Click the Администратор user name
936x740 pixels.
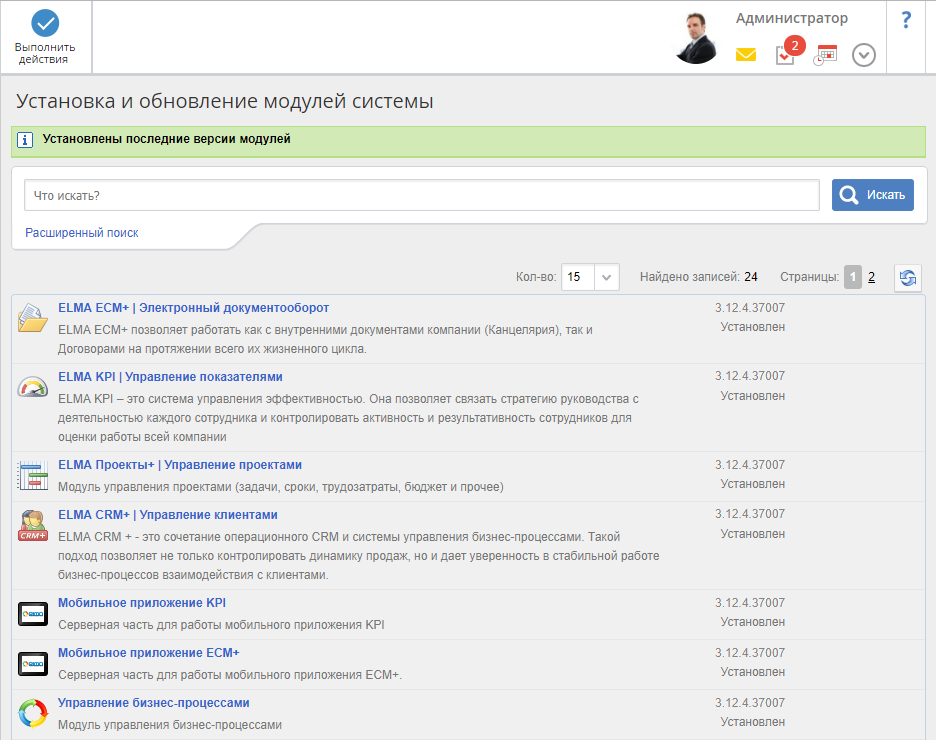(792, 18)
